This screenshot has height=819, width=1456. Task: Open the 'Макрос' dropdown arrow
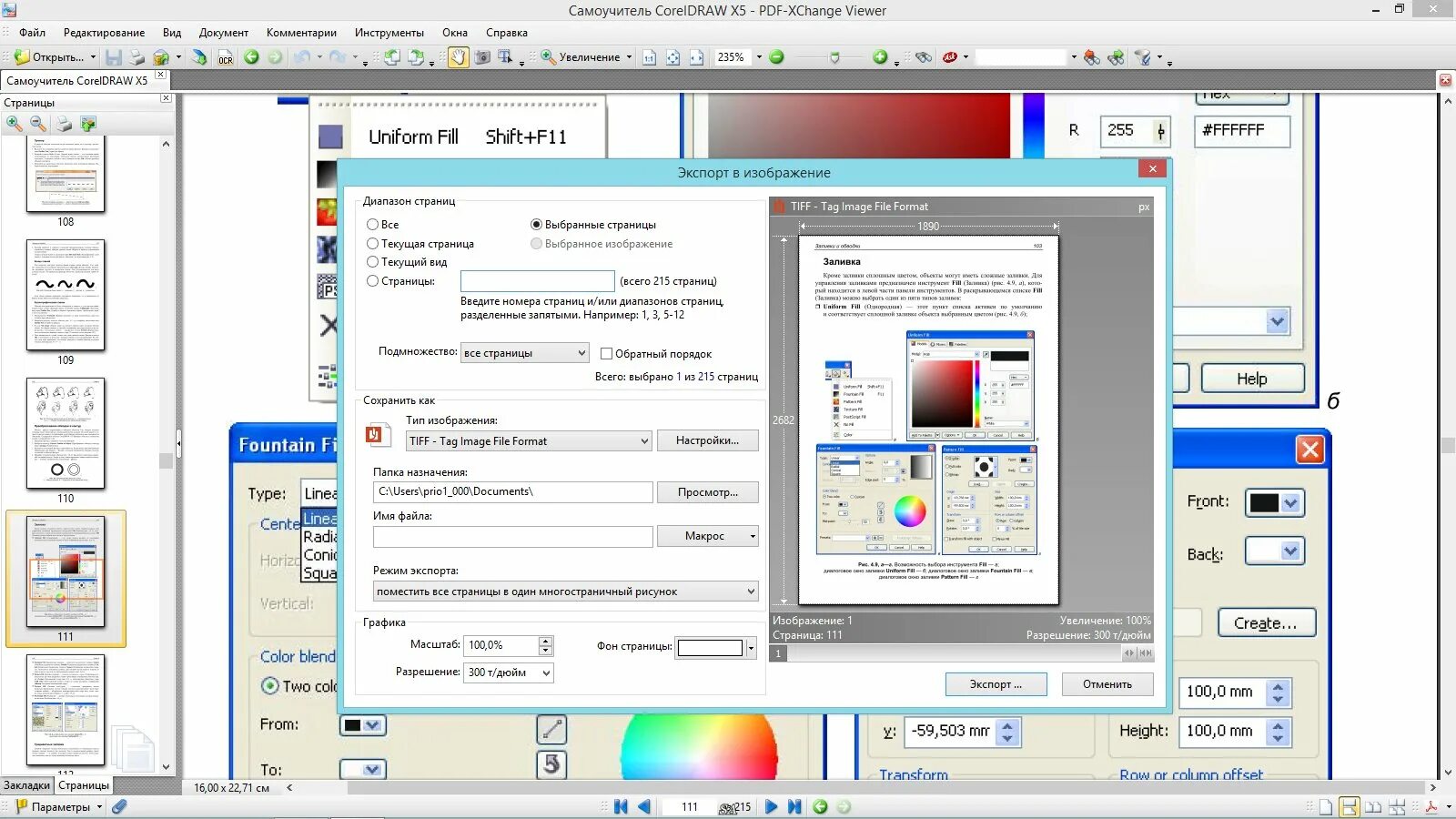click(x=753, y=536)
